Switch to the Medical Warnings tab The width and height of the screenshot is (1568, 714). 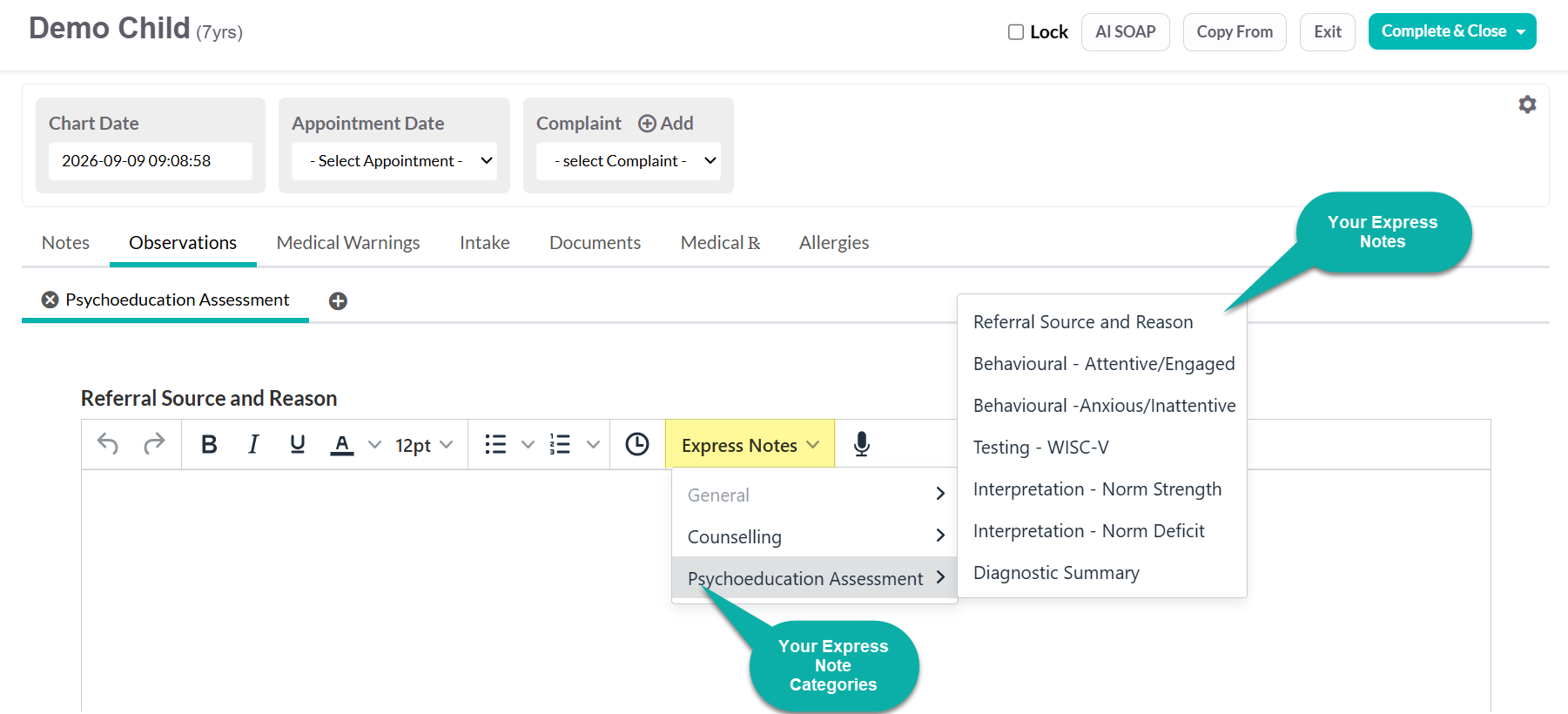pyautogui.click(x=348, y=243)
